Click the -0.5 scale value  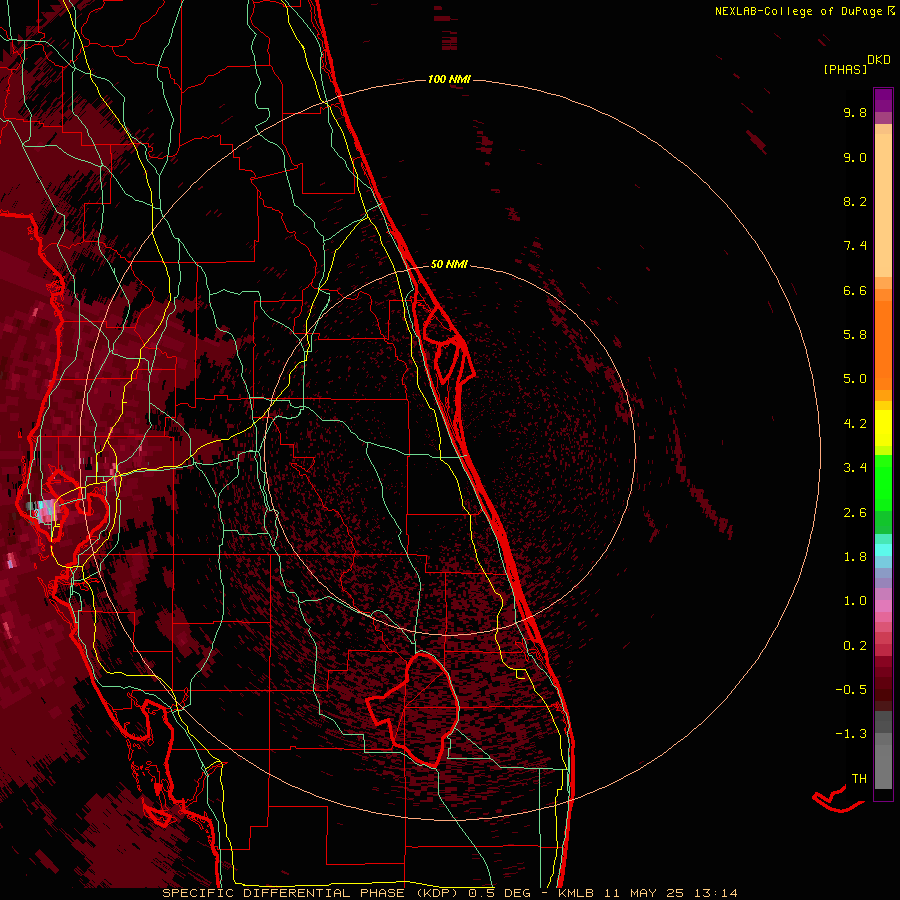click(851, 690)
